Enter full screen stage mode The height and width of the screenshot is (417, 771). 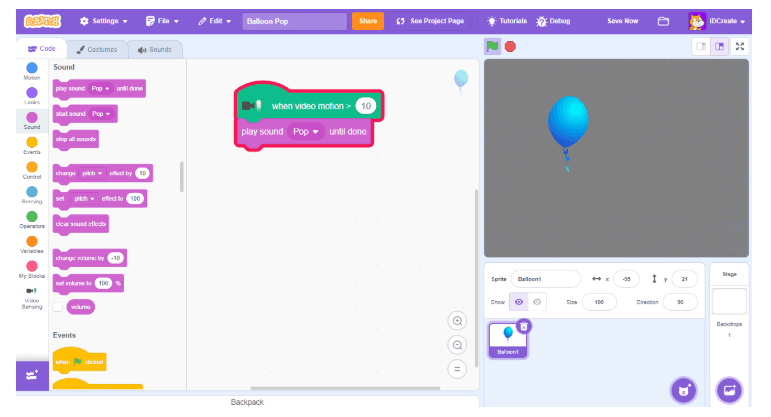740,46
